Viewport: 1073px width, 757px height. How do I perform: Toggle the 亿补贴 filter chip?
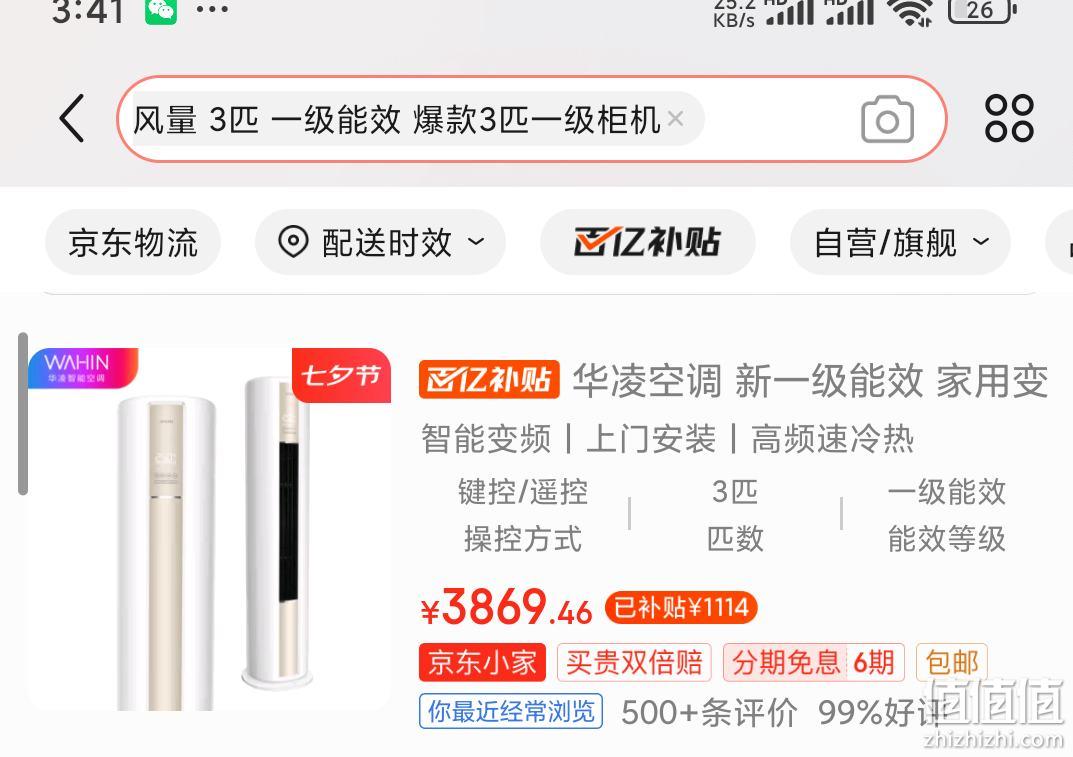pyautogui.click(x=647, y=242)
